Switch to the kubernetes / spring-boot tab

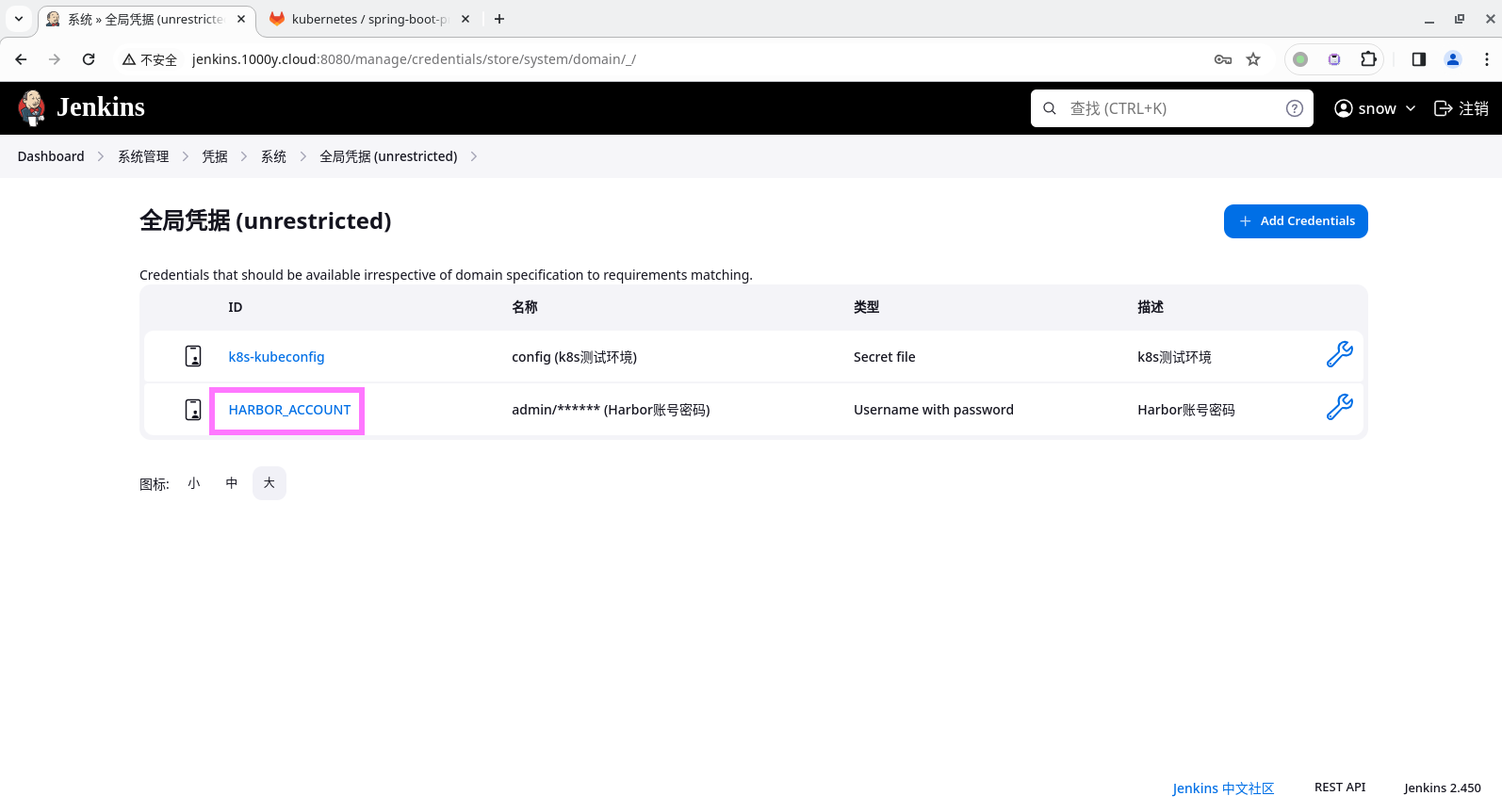[x=369, y=19]
